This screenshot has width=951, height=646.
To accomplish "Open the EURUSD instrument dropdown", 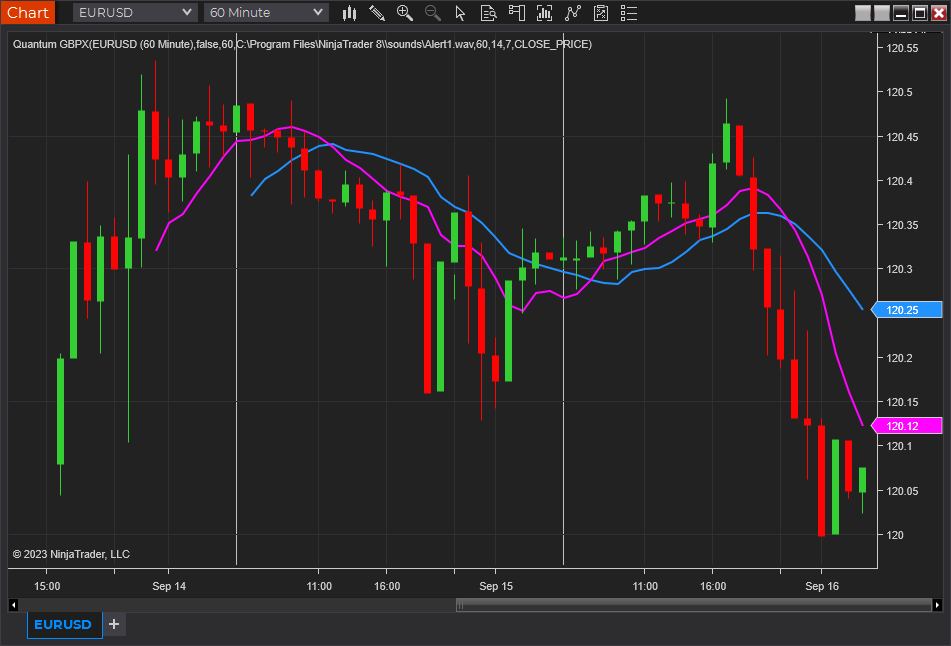I will tap(135, 12).
